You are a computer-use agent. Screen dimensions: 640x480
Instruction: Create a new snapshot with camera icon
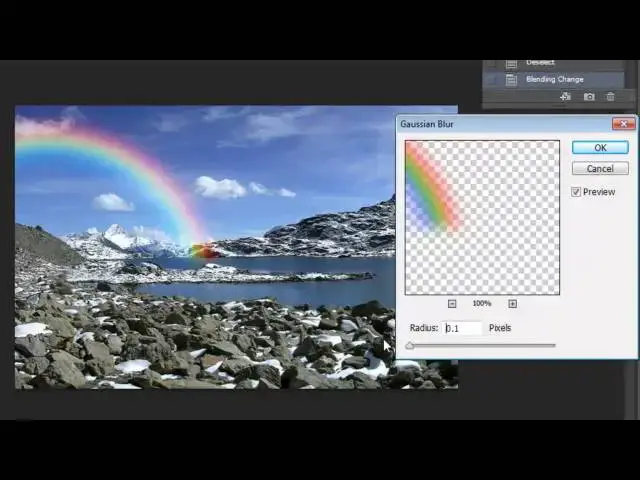589,97
